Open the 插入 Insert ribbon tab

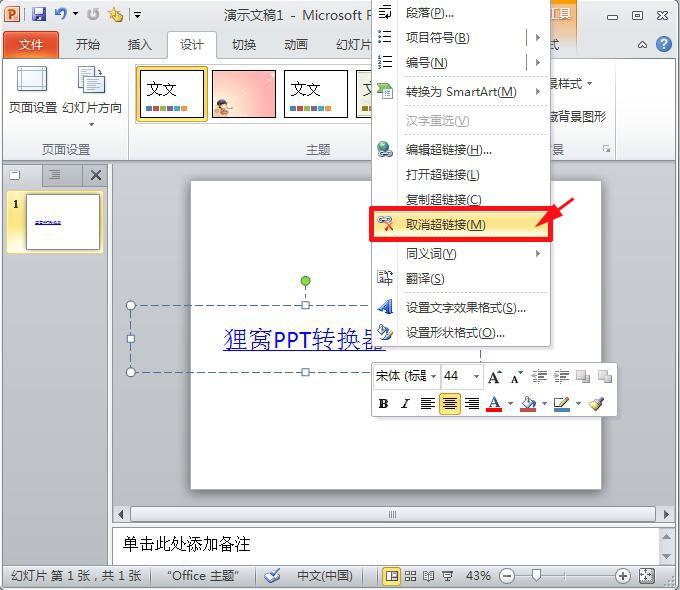pos(140,44)
